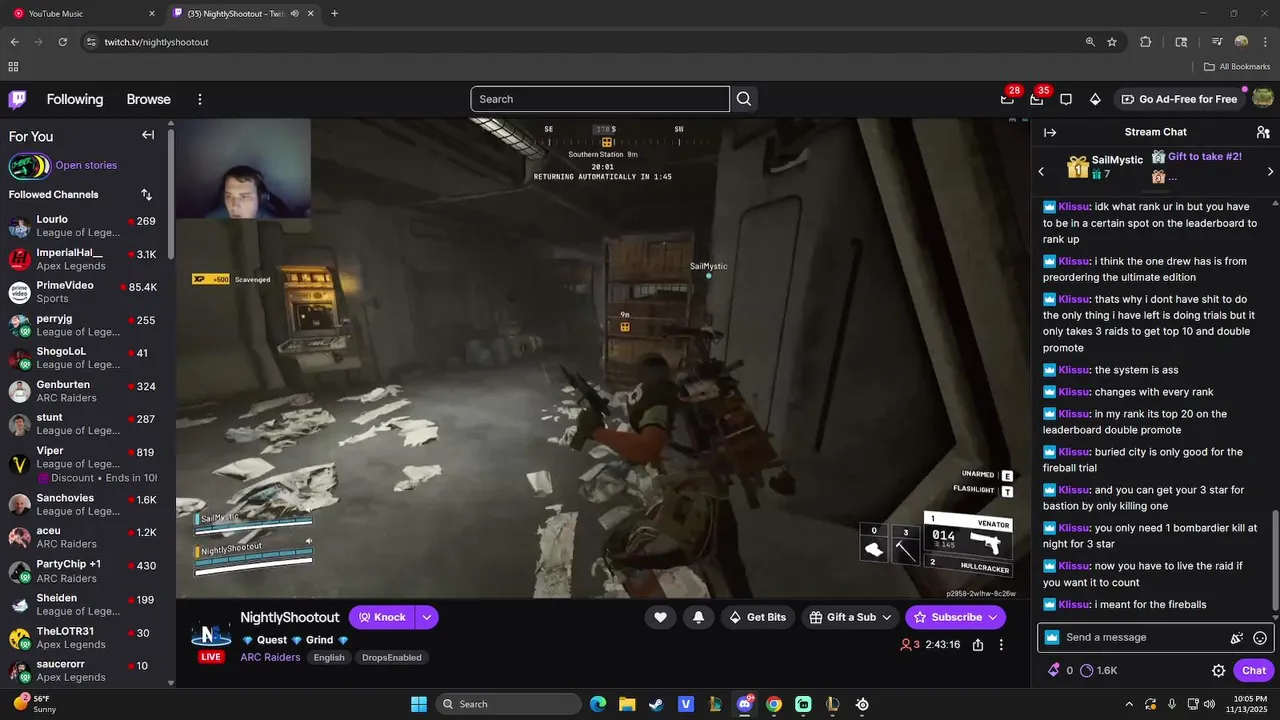Show previous gift leaderboard entry
1280x720 pixels.
(1041, 171)
